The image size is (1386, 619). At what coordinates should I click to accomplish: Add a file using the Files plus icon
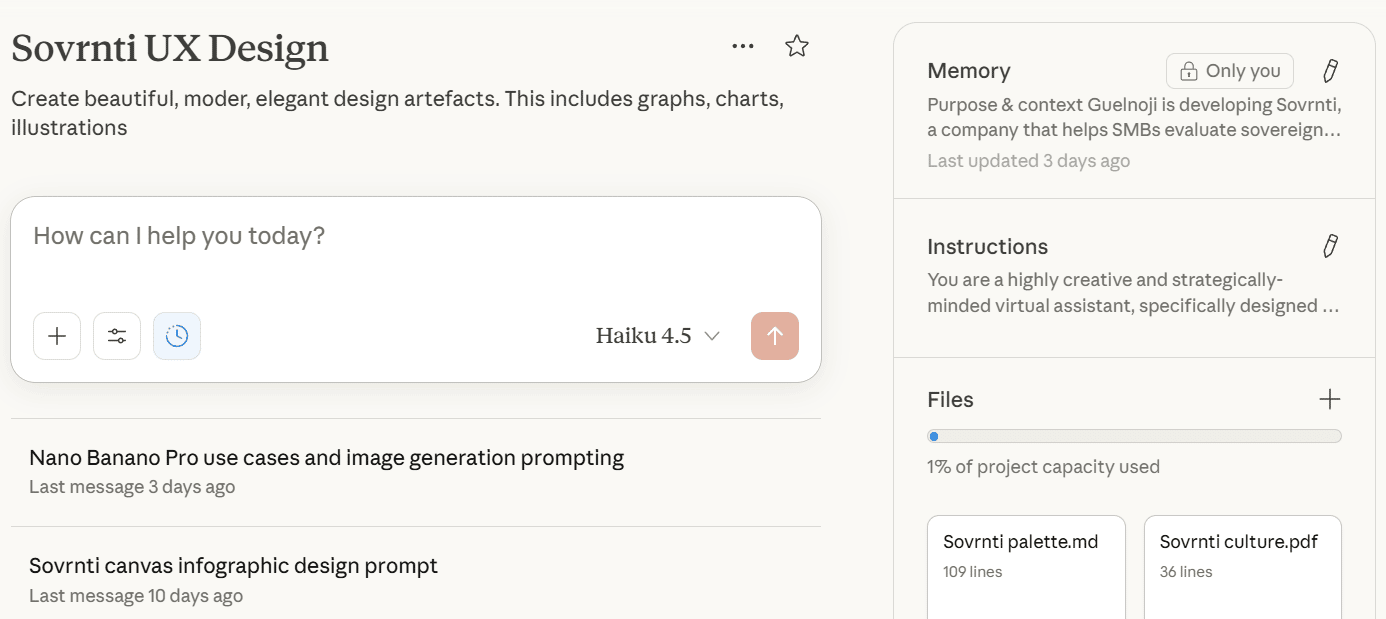(x=1329, y=400)
